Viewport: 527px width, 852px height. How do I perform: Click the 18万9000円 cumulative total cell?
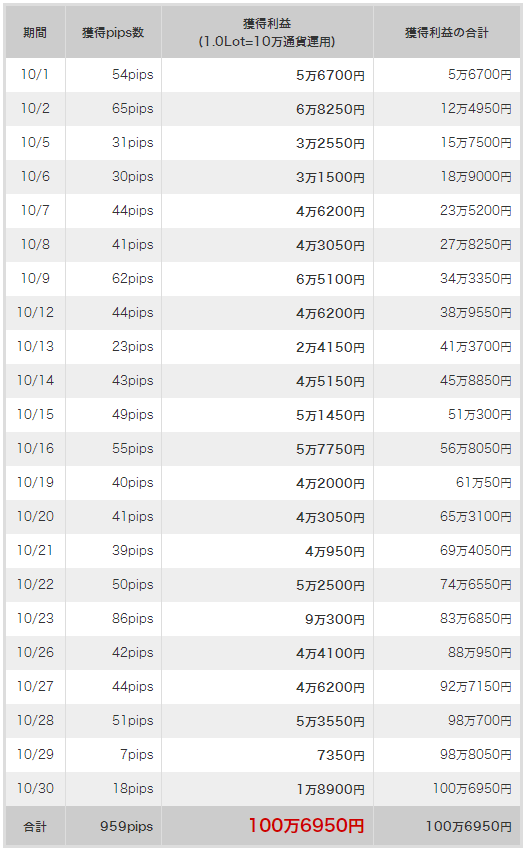(x=447, y=177)
